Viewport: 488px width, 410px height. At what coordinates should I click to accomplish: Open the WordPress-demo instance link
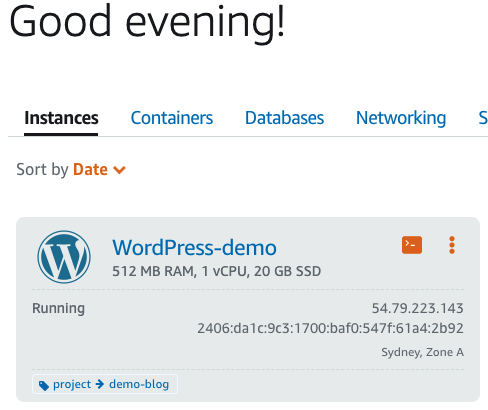(x=194, y=248)
